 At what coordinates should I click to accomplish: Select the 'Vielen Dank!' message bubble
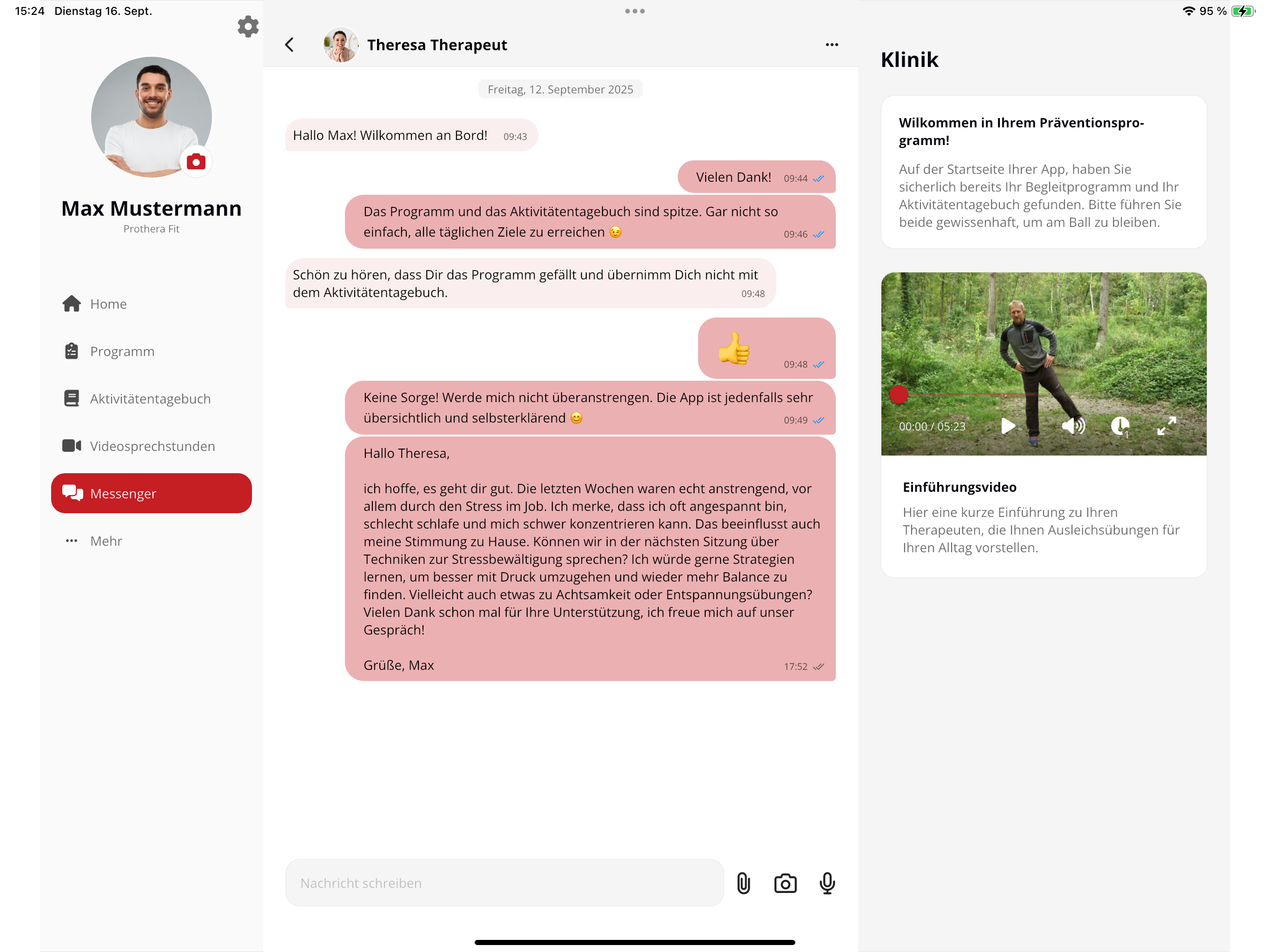(757, 177)
